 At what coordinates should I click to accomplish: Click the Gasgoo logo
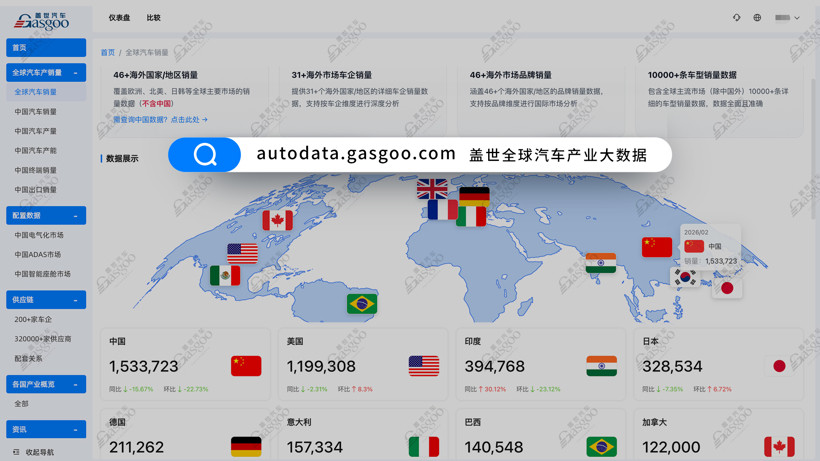42,19
